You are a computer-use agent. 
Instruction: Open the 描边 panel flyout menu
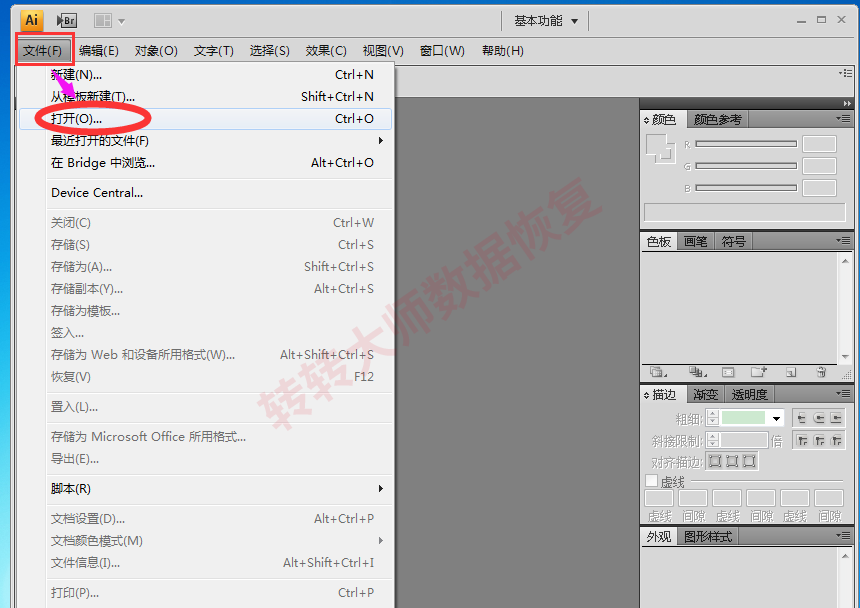coord(843,394)
